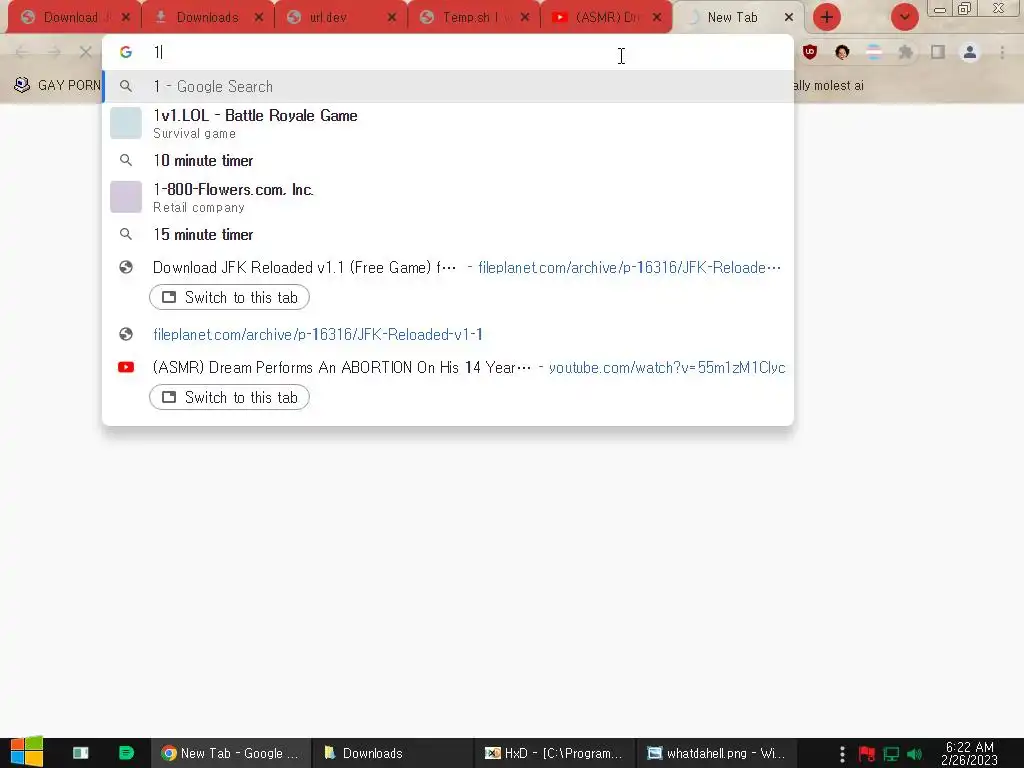Click the 1v1.LOL suggestion thumbnail
1024x768 pixels.
[x=125, y=123]
